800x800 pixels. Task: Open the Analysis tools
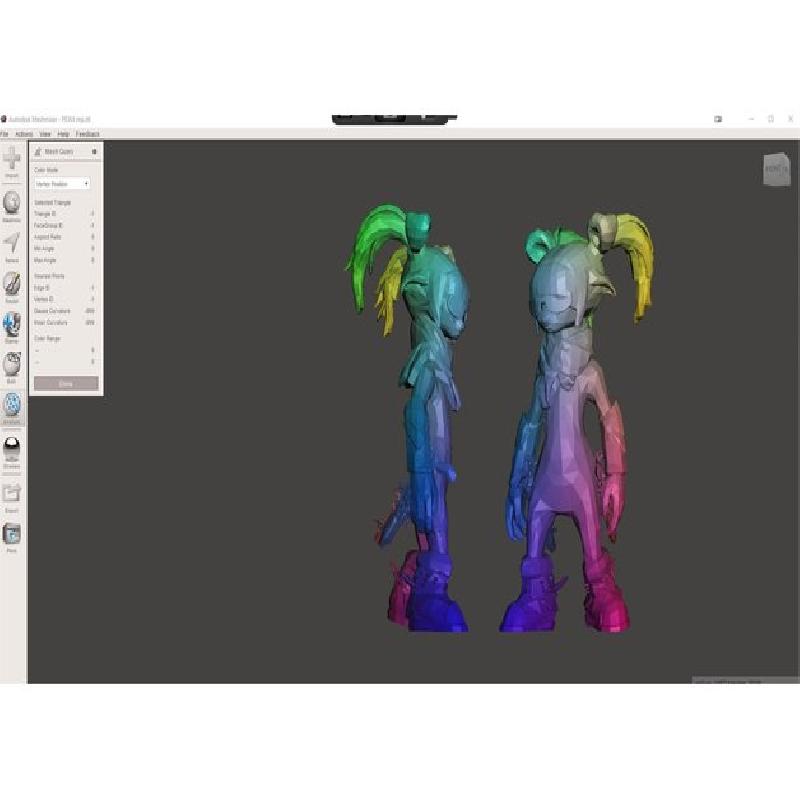[x=12, y=405]
